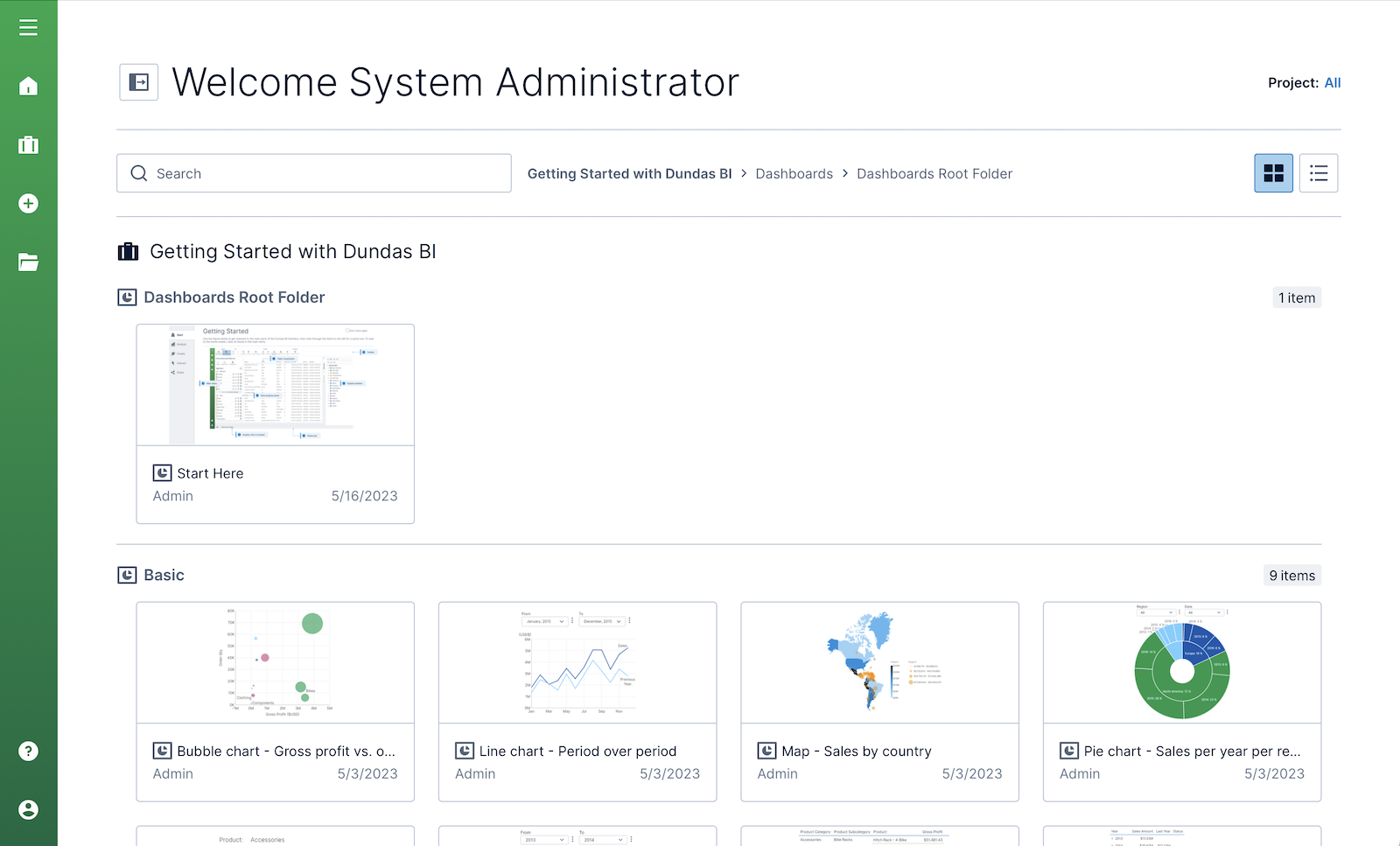Click the '1 item' count badge
Screen dimensions: 1400x846
click(x=1296, y=297)
